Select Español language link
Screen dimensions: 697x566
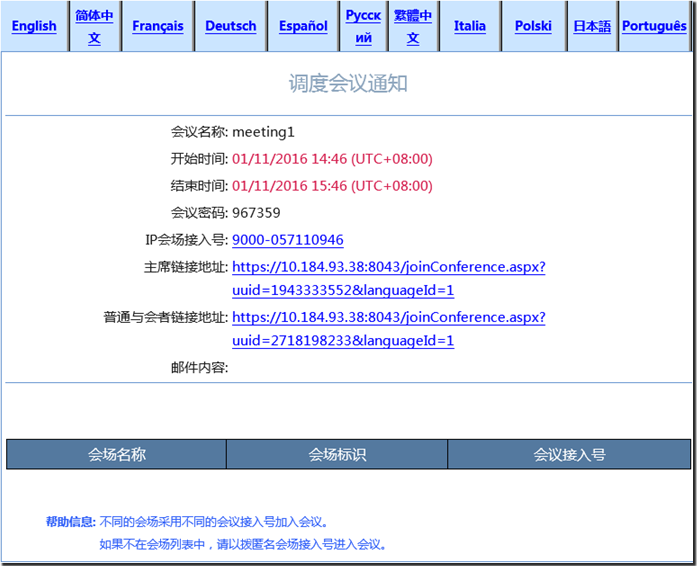(x=303, y=26)
